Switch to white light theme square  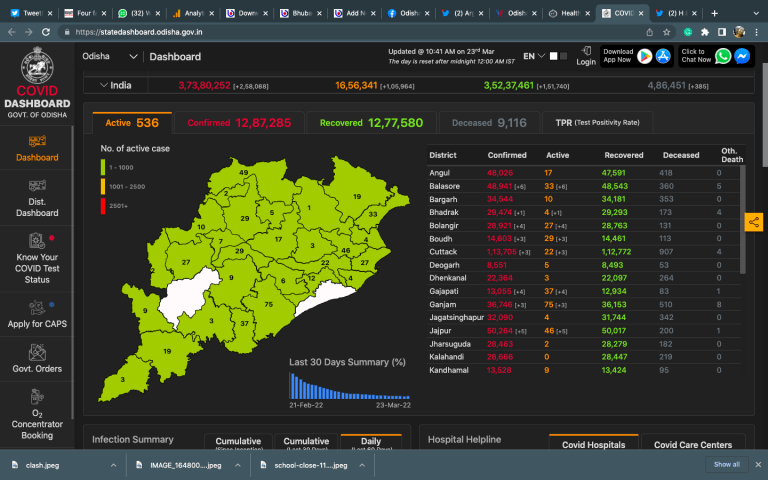[x=553, y=57]
